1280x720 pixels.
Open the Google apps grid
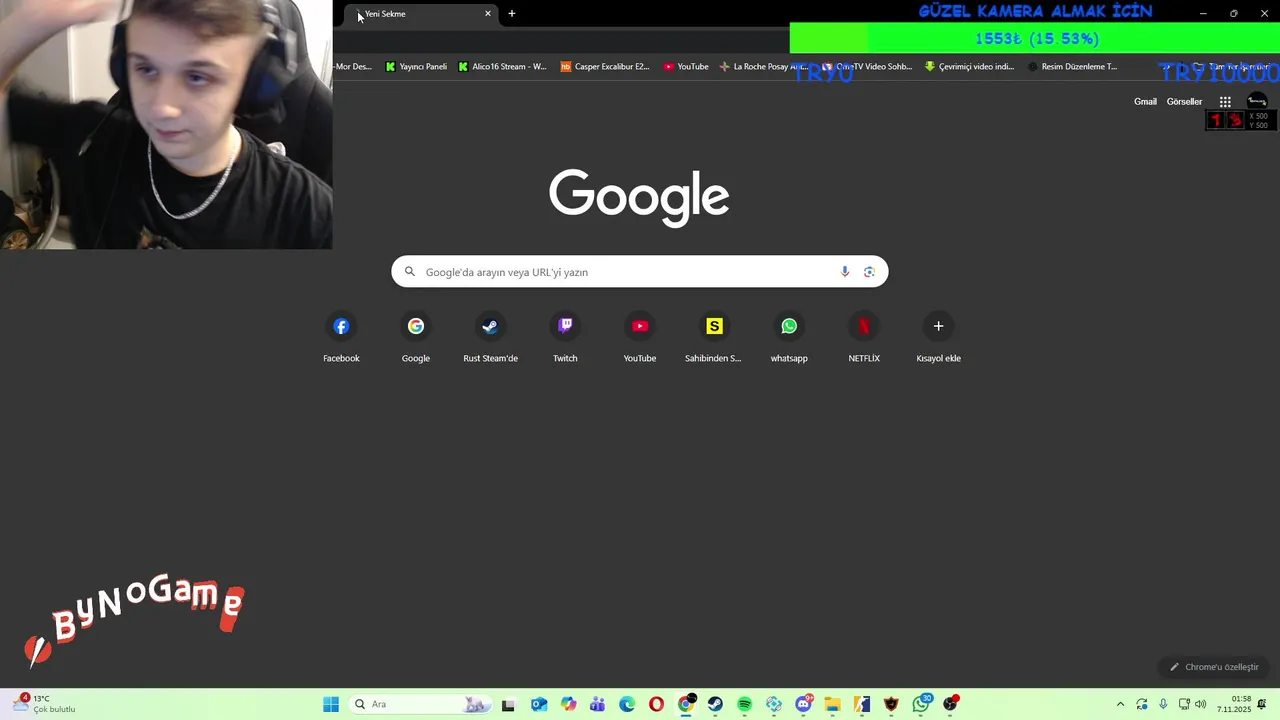pos(1225,102)
